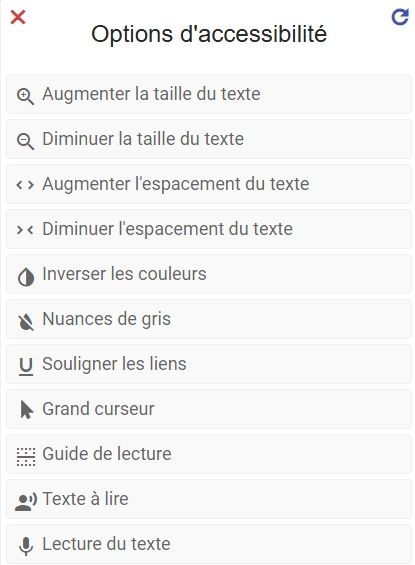Click the invert colors half-drop icon
Screen dimensions: 415x565
(x=26, y=277)
